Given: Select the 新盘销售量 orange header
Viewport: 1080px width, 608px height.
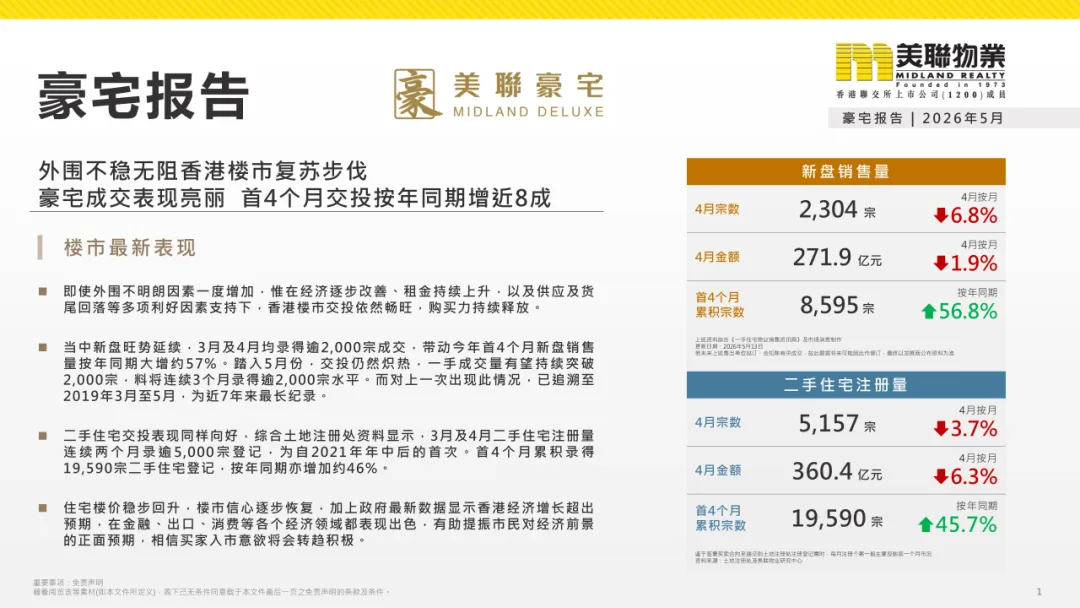Looking at the screenshot, I should (846, 171).
